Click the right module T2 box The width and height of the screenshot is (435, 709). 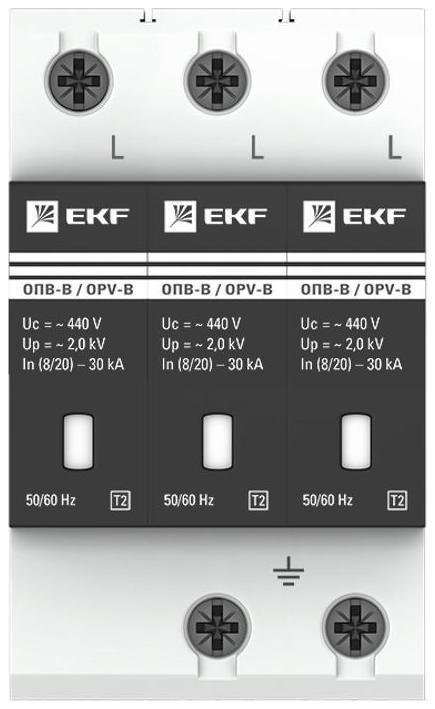click(397, 501)
